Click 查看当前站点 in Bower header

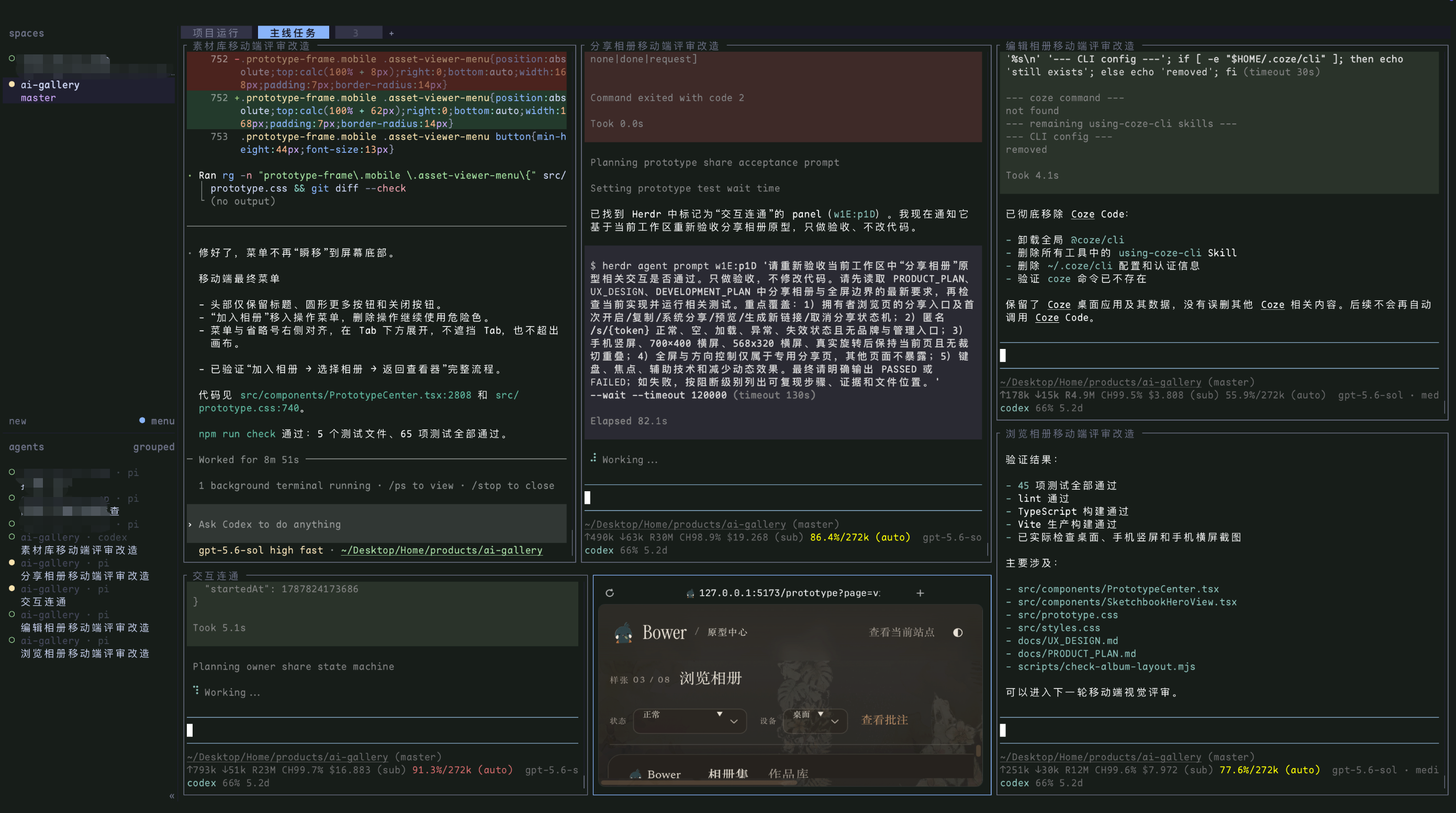click(x=901, y=632)
